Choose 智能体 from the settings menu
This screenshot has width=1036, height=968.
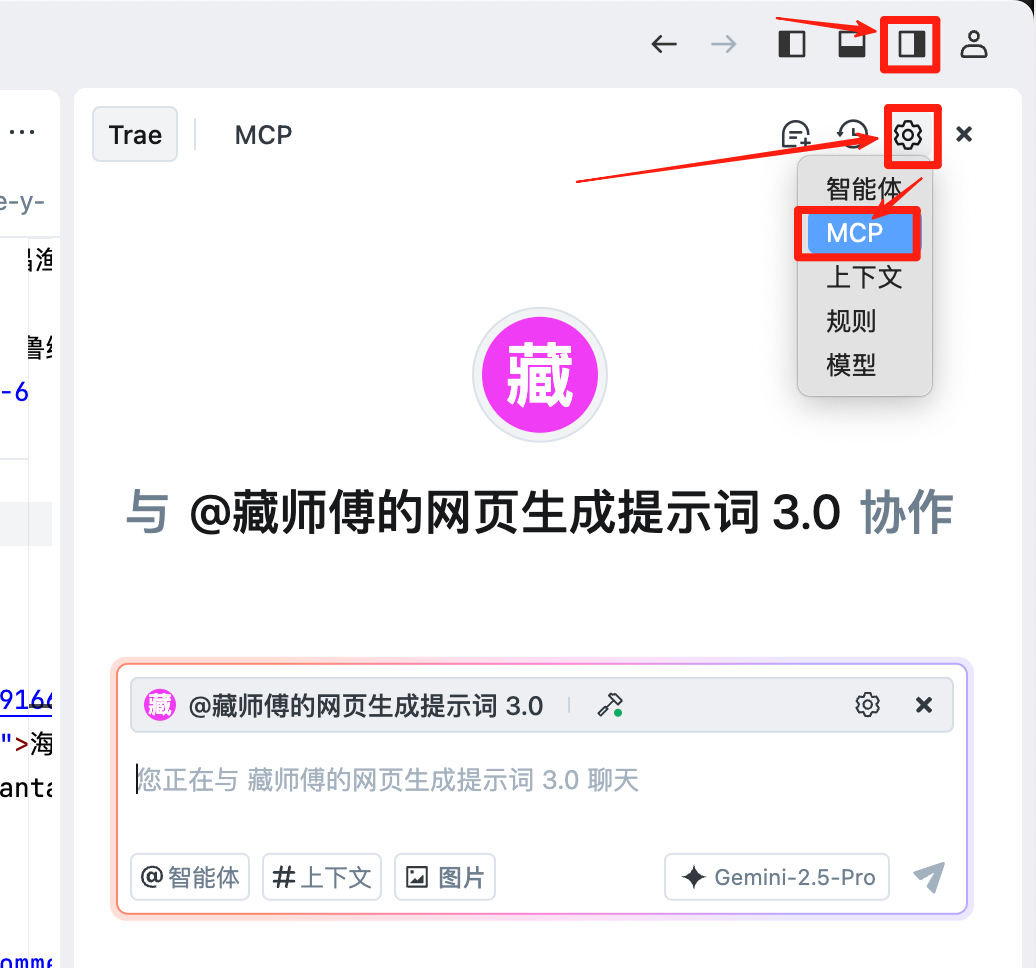coord(864,189)
